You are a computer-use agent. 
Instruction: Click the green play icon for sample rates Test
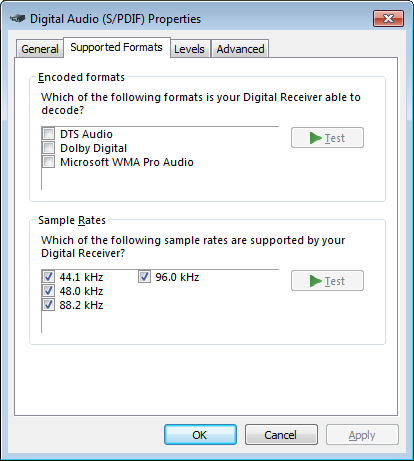pyautogui.click(x=315, y=281)
